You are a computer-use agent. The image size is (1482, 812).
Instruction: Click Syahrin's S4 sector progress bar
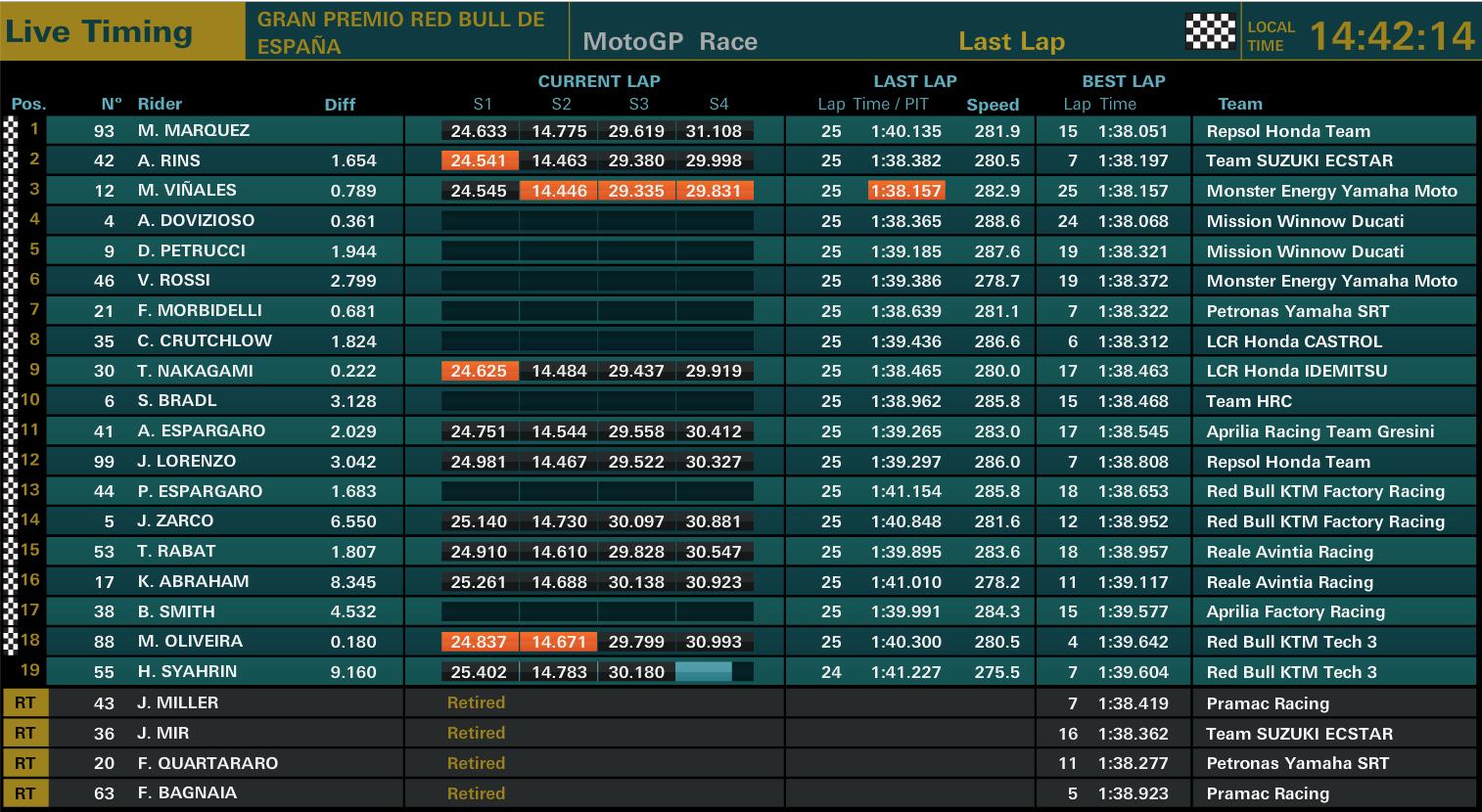715,671
